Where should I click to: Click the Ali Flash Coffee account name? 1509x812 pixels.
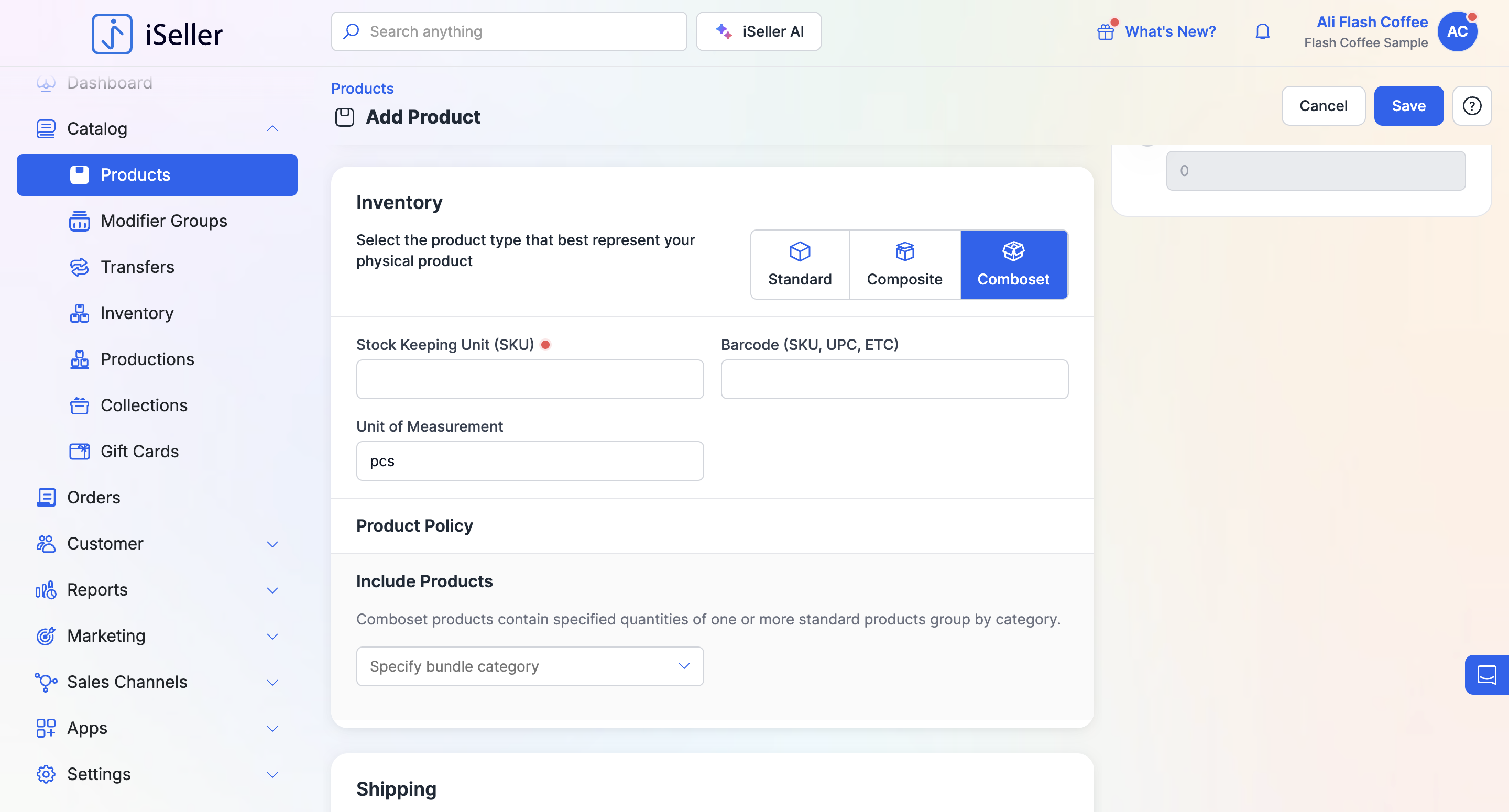pyautogui.click(x=1372, y=21)
